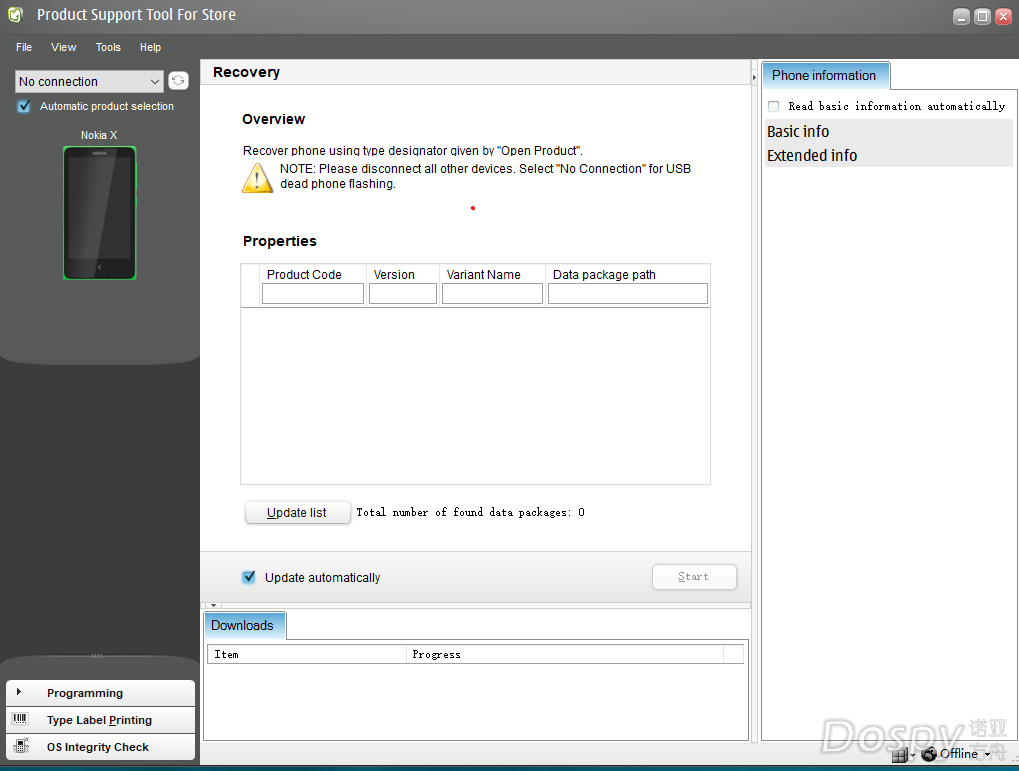1019x771 pixels.
Task: Minimize the Product Support Tool window
Action: [x=961, y=16]
